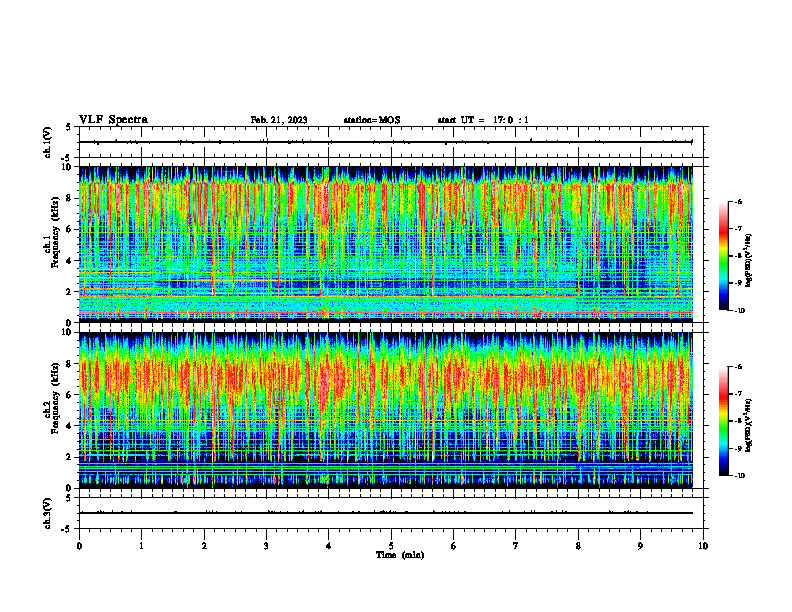This screenshot has height=612, width=792.
Task: Click the ch.1 color bar log(PSD) label
Action: coord(749,261)
